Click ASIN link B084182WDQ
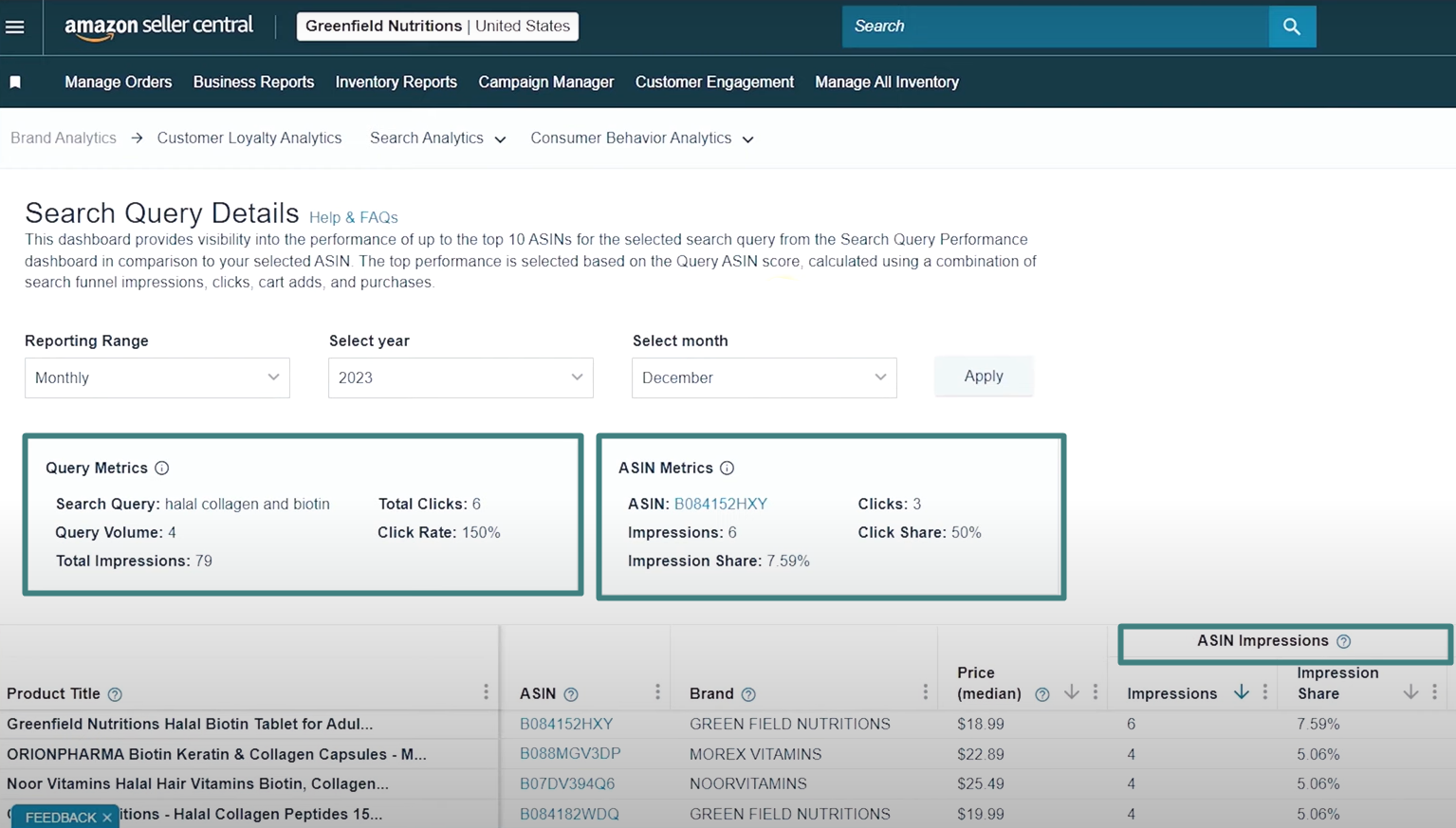The width and height of the screenshot is (1456, 828). pos(569,815)
